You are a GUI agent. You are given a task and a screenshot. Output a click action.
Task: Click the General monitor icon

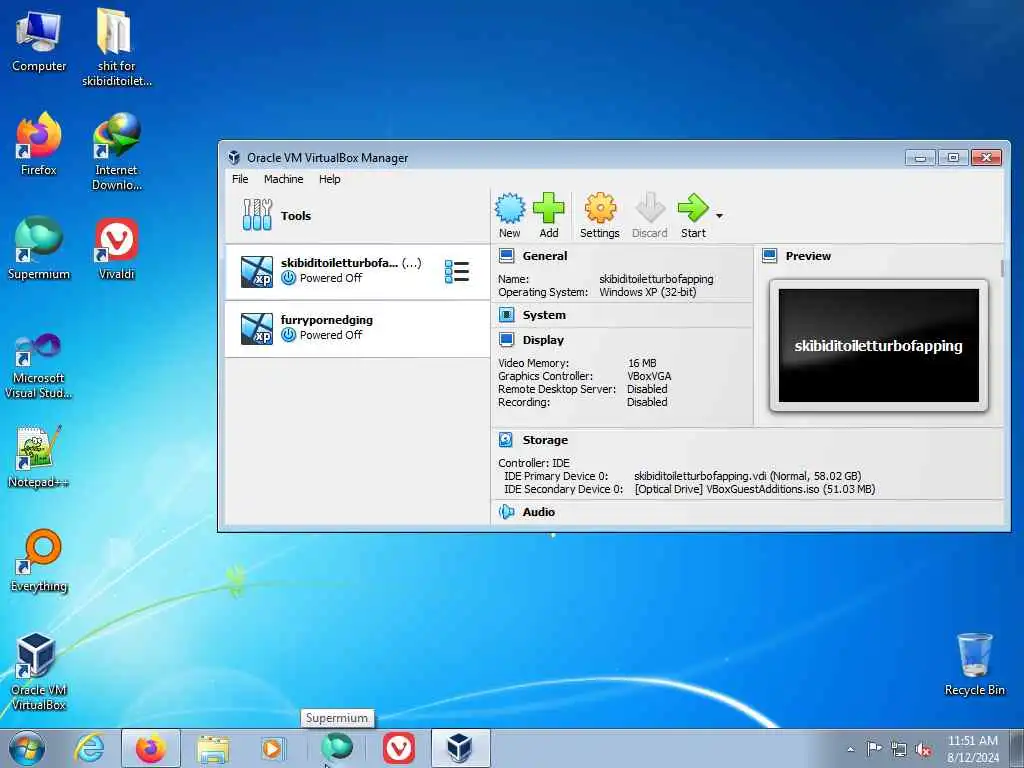click(506, 255)
